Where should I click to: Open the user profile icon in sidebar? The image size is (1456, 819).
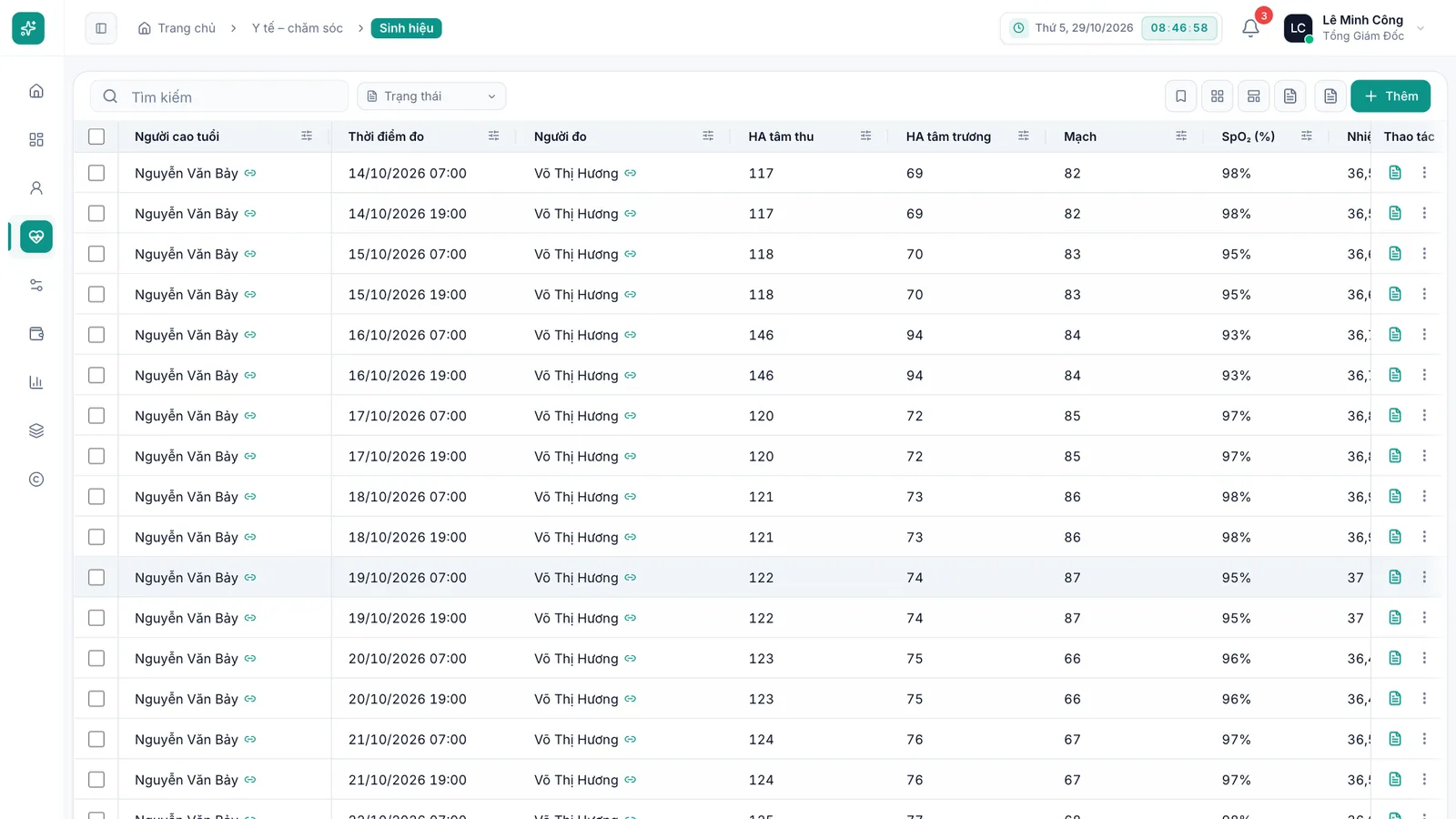click(36, 188)
